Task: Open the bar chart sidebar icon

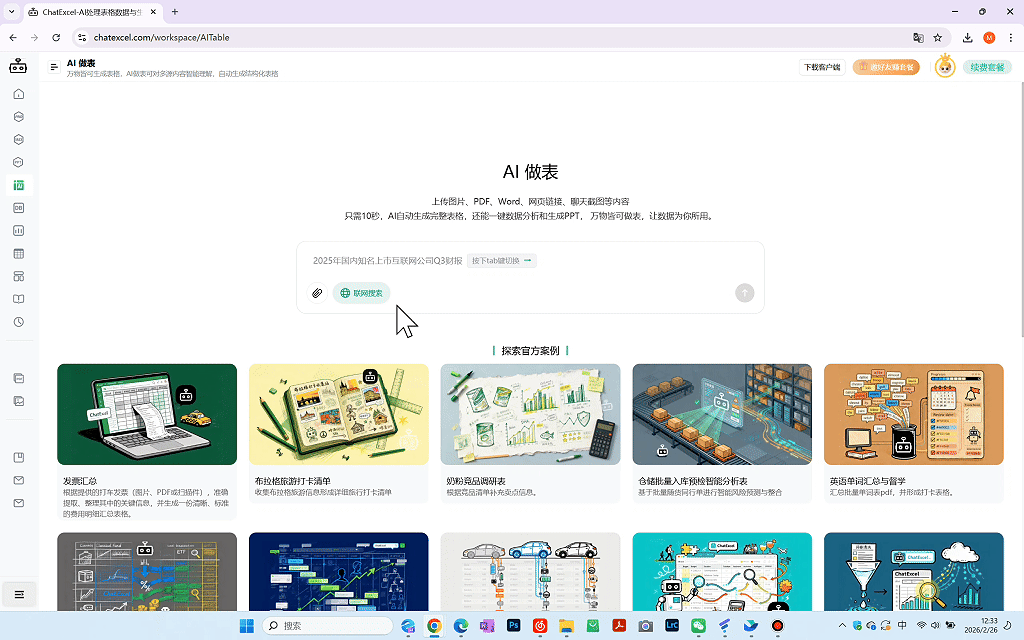Action: [19, 231]
